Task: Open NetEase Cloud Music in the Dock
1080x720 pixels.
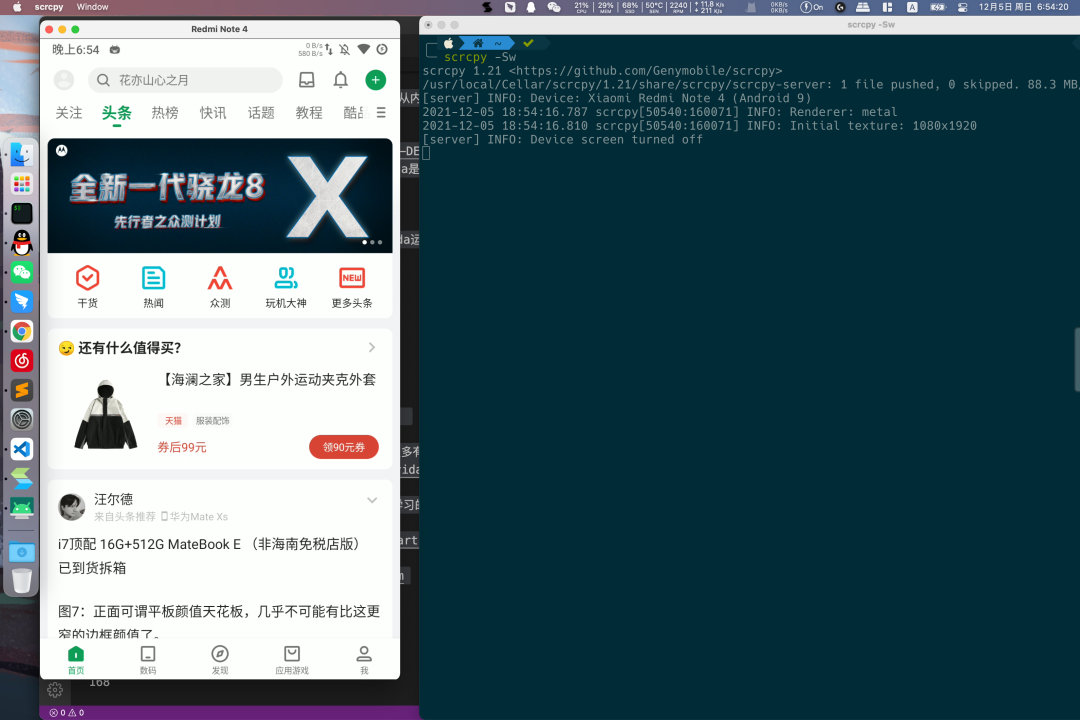Action: (21, 360)
